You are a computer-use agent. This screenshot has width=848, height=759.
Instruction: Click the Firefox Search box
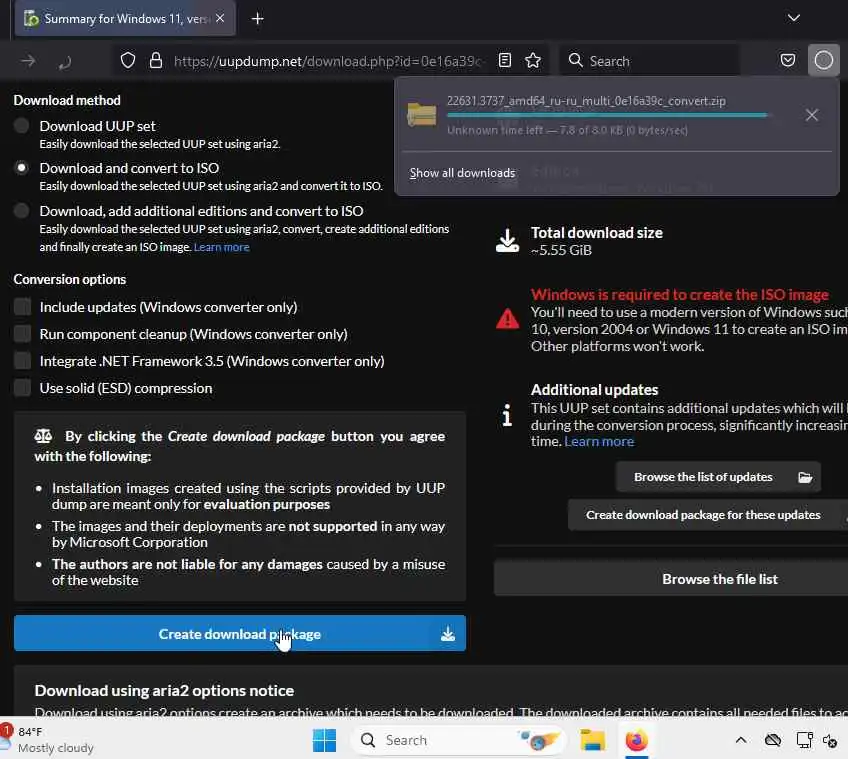tap(649, 61)
